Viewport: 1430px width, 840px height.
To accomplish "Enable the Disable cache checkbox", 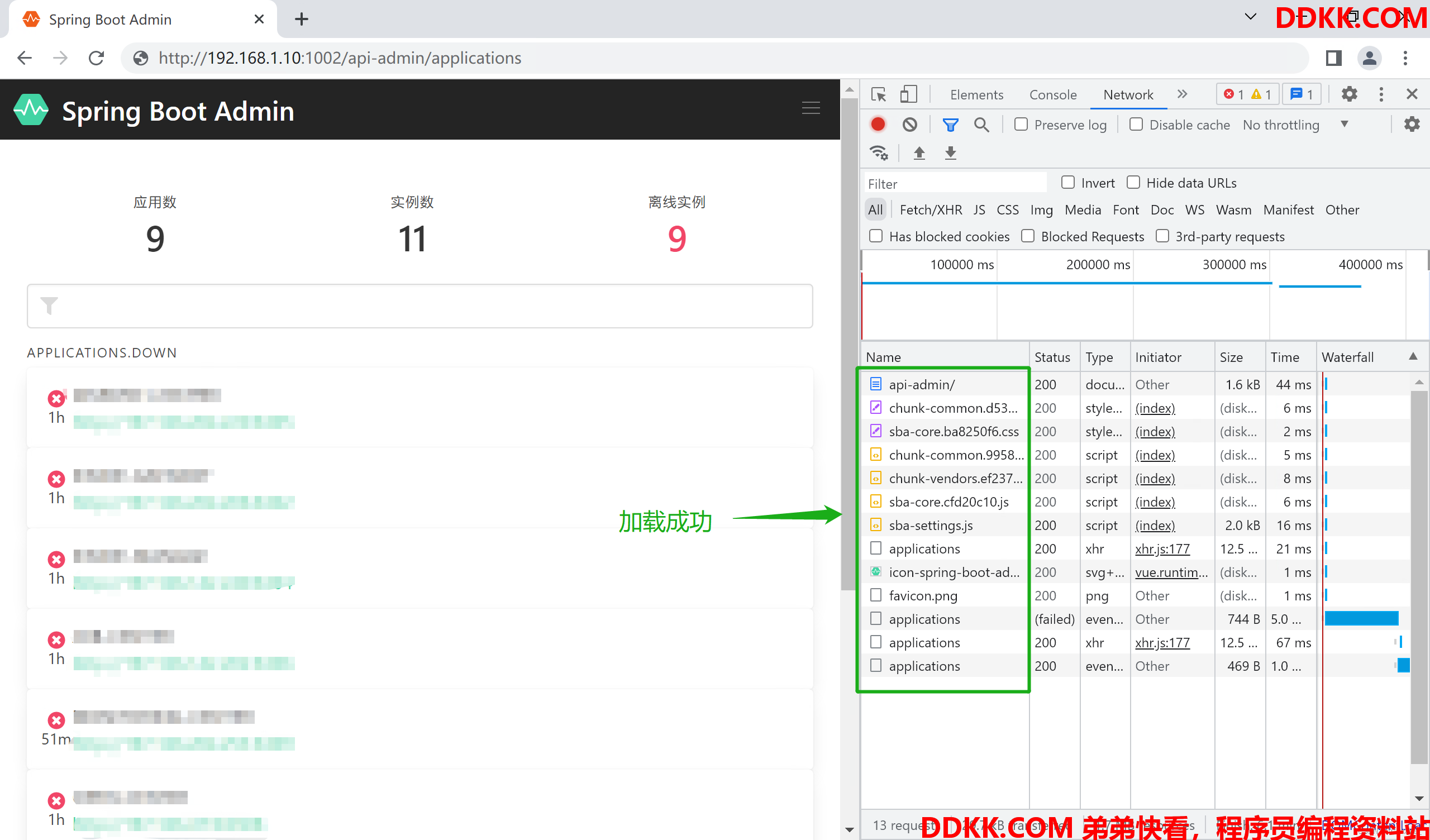I will [x=1136, y=125].
